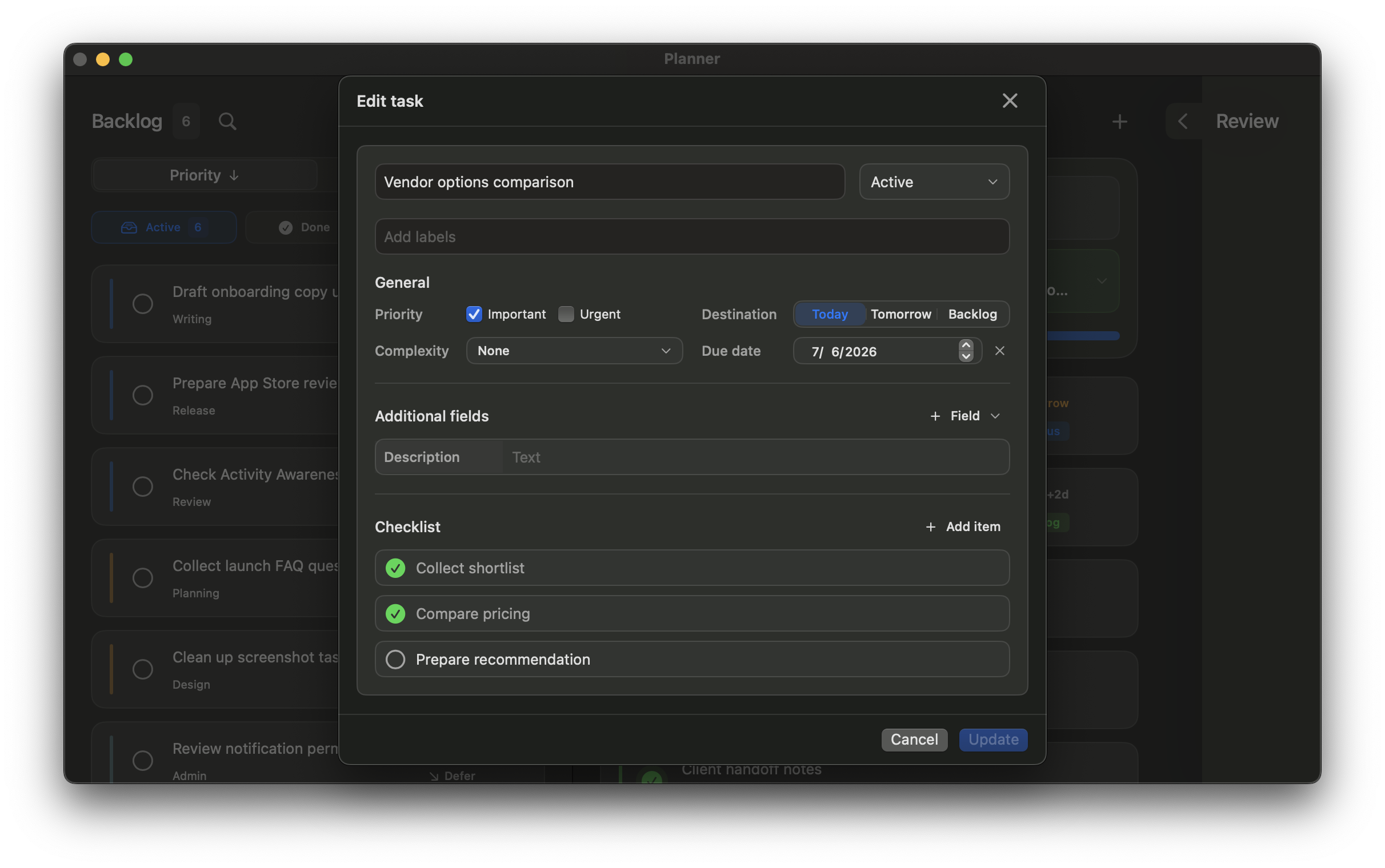Screen dimensions: 1385x868
Task: Click the Cancel button
Action: [914, 740]
